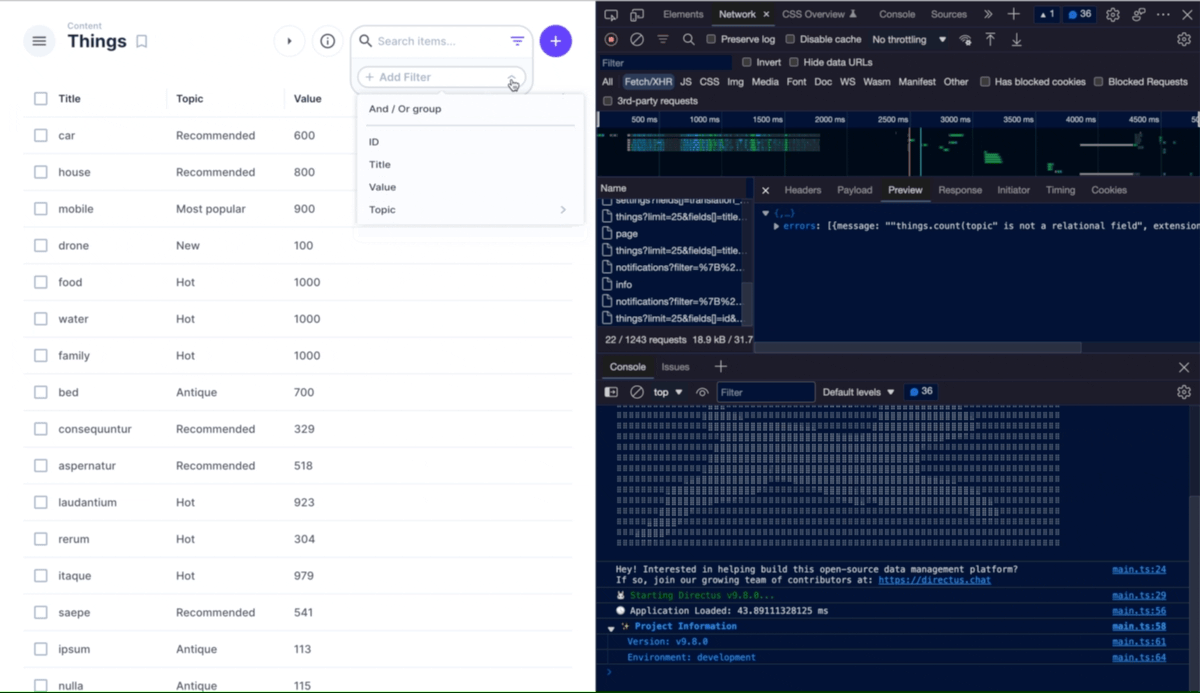Screen dimensions: 1200x693
Task: Open DevTools main settings gear
Action: (x=1112, y=14)
